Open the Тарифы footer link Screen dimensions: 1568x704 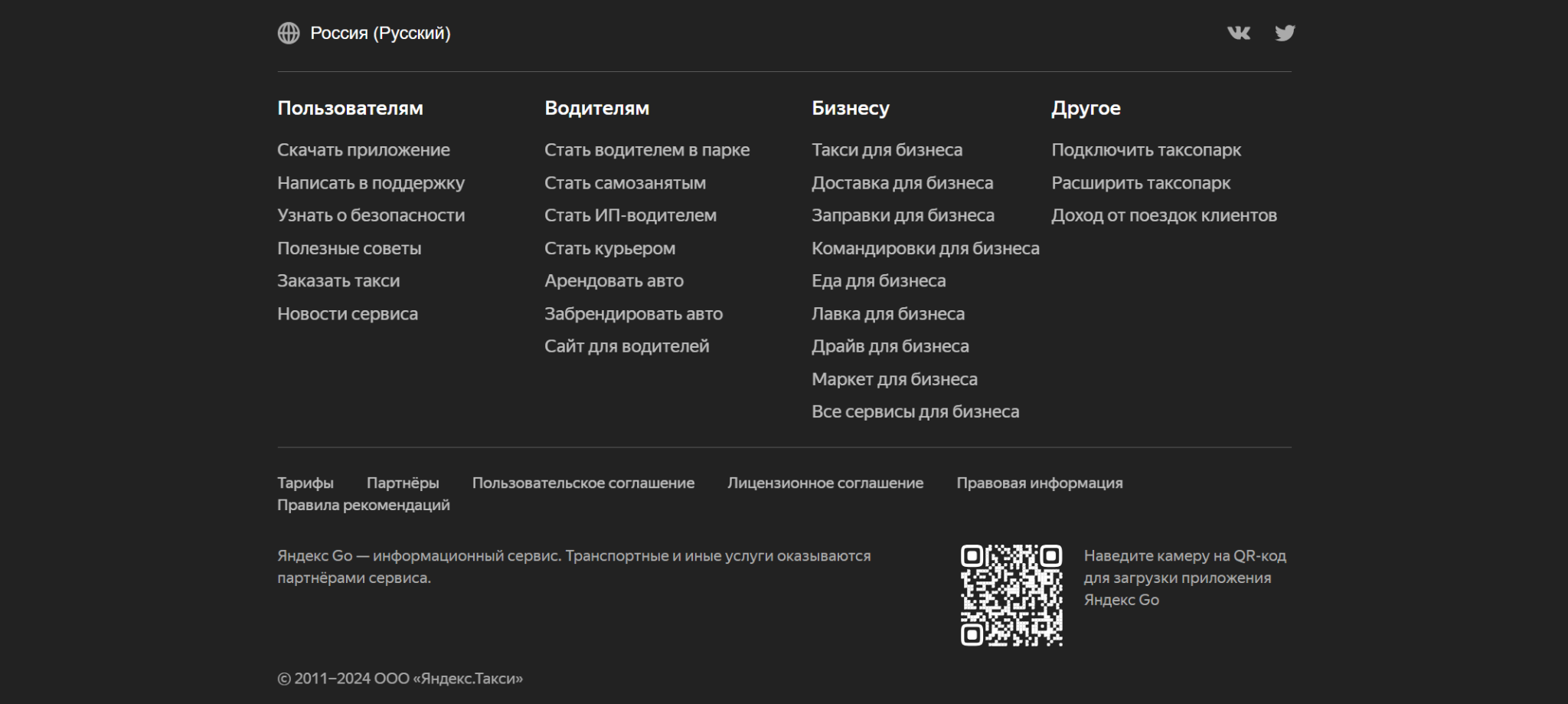tap(305, 483)
